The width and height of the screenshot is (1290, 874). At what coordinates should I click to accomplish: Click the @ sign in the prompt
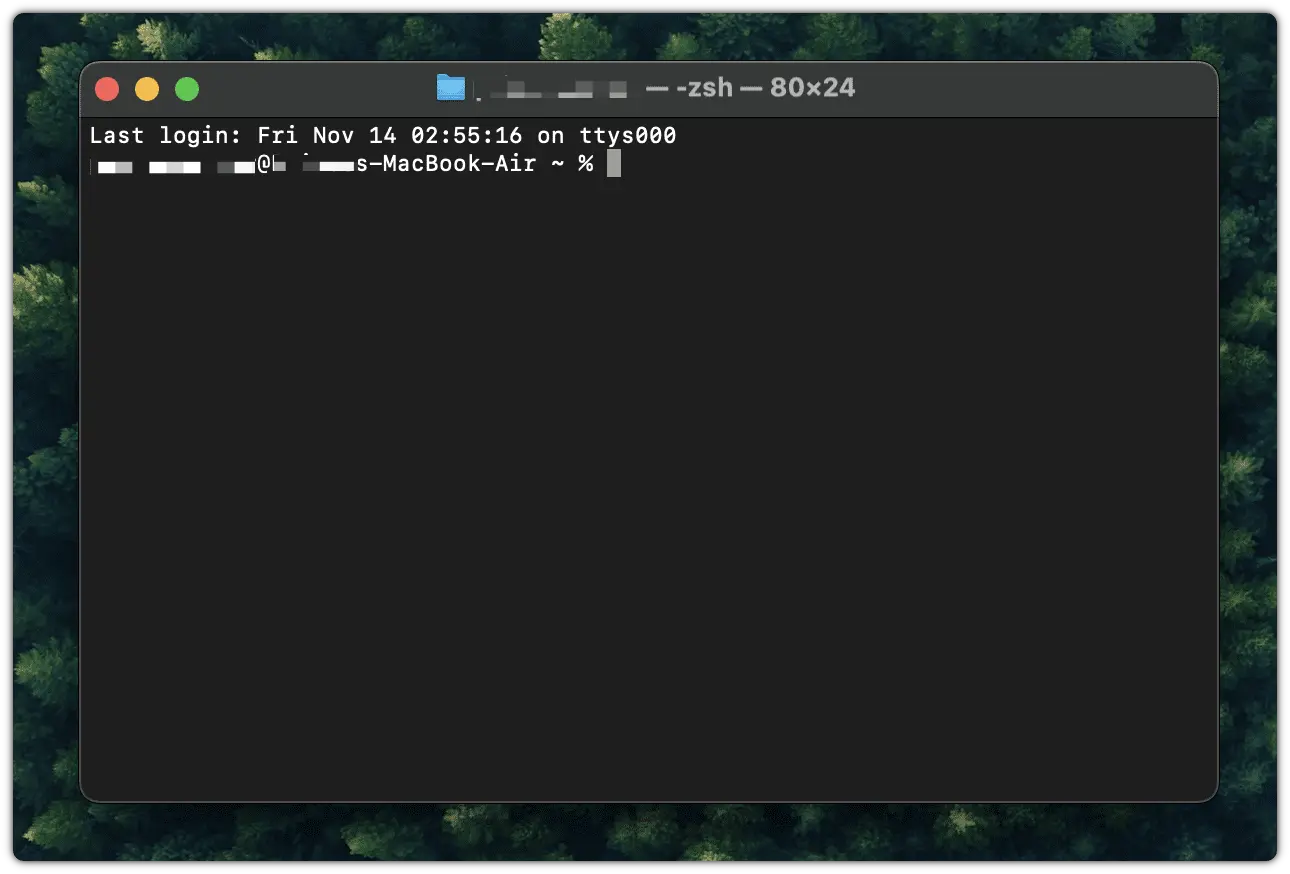click(x=265, y=164)
